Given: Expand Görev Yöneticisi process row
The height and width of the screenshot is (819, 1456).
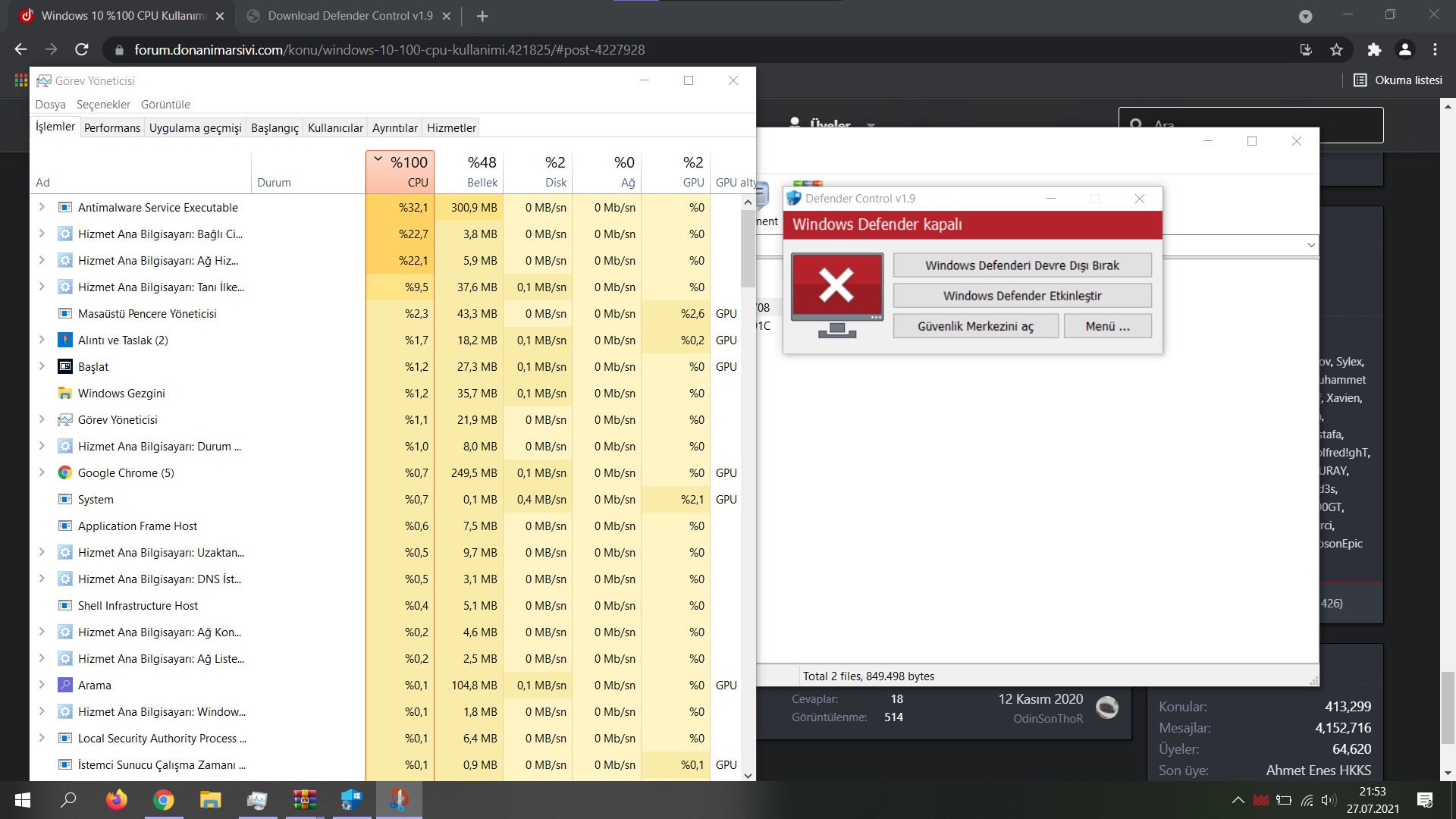Looking at the screenshot, I should point(42,419).
